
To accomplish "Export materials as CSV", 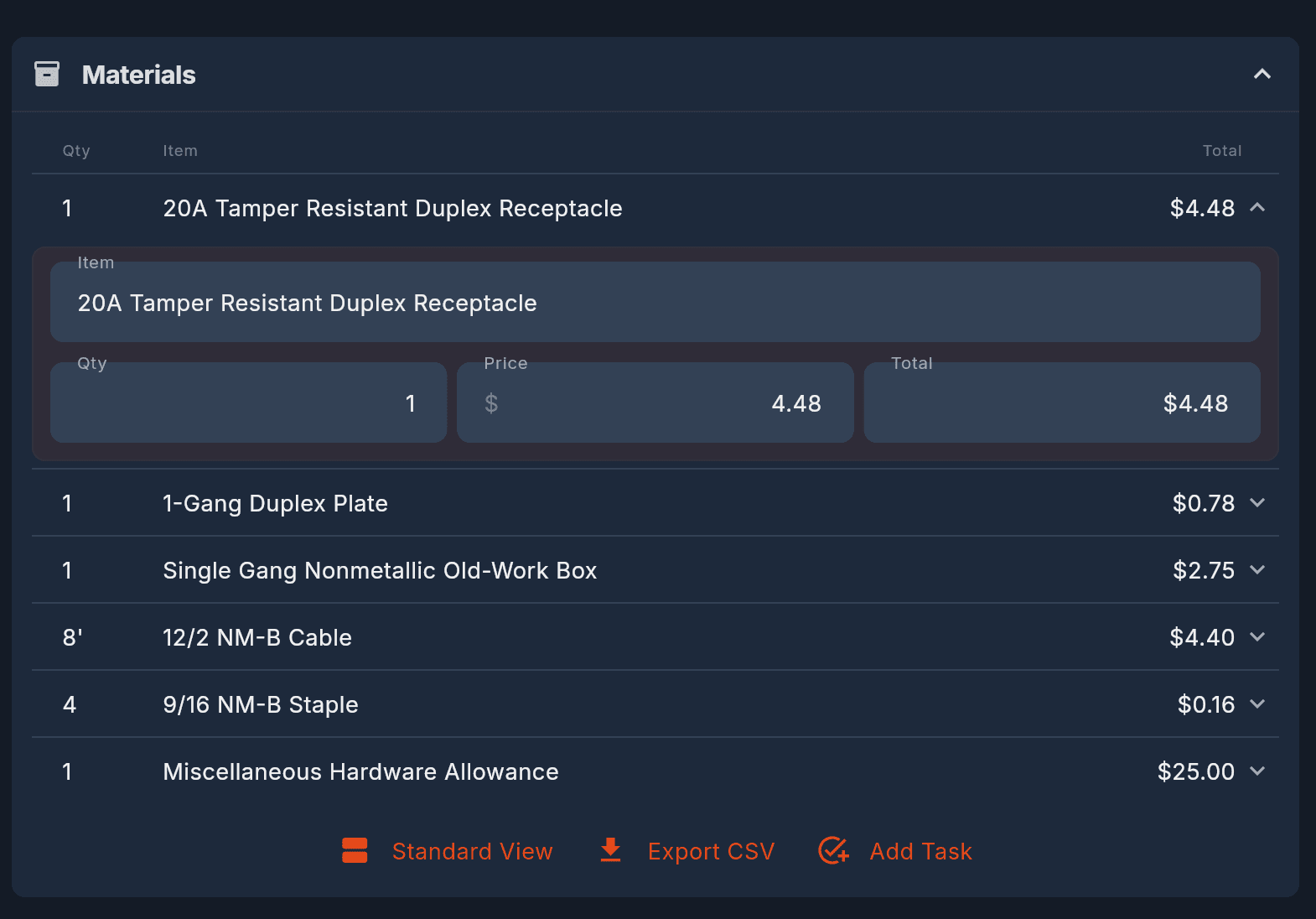I will coord(687,851).
